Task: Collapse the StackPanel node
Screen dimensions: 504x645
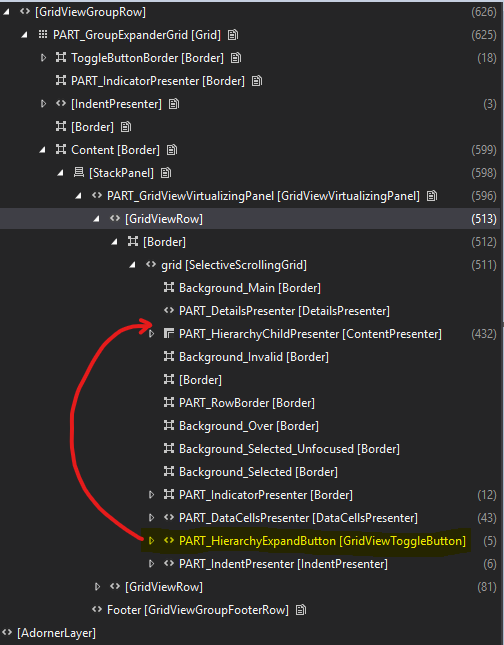Action: 60,173
